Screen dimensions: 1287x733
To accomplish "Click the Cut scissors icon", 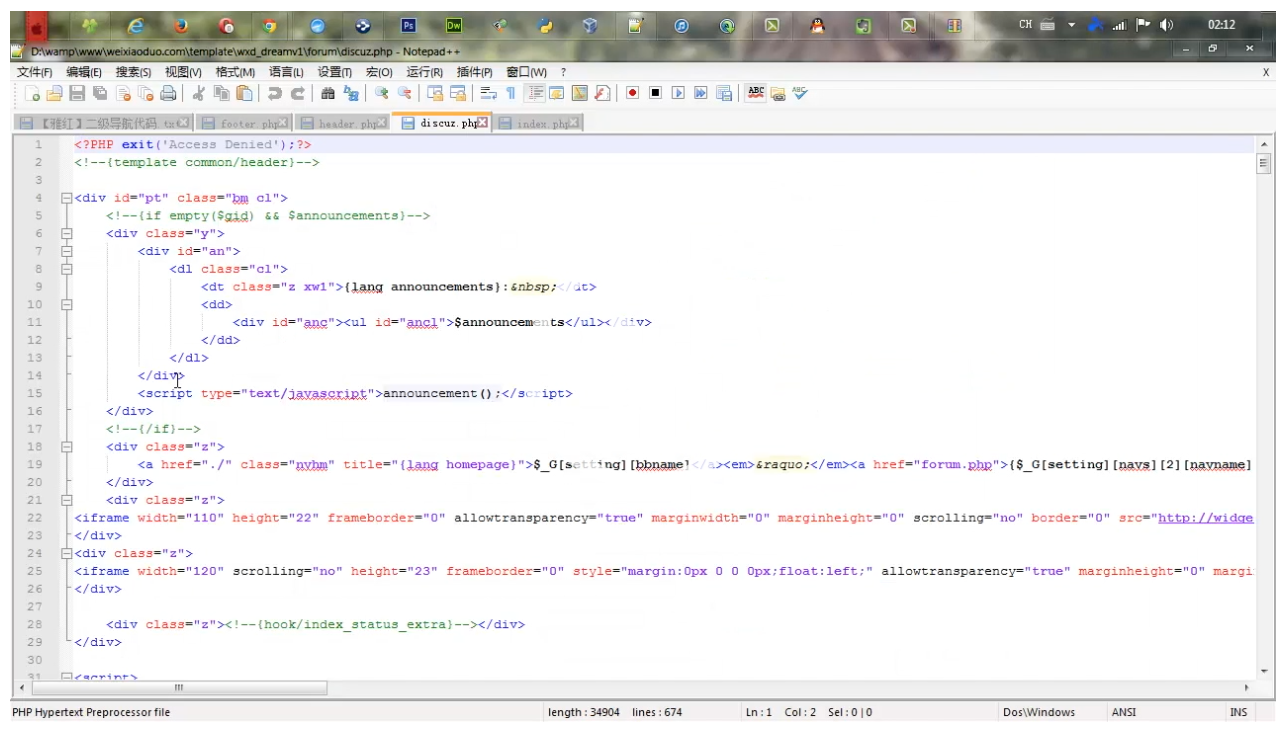I will point(198,93).
